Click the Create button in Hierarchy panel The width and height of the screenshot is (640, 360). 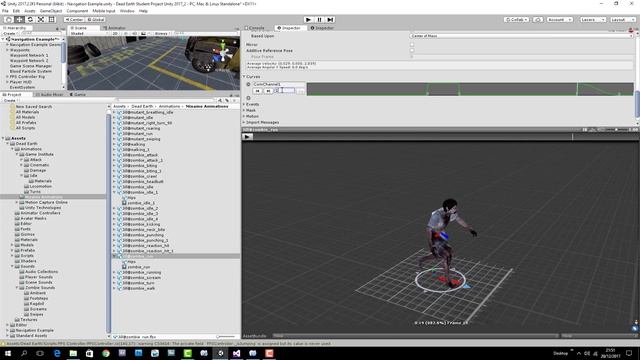10,33
